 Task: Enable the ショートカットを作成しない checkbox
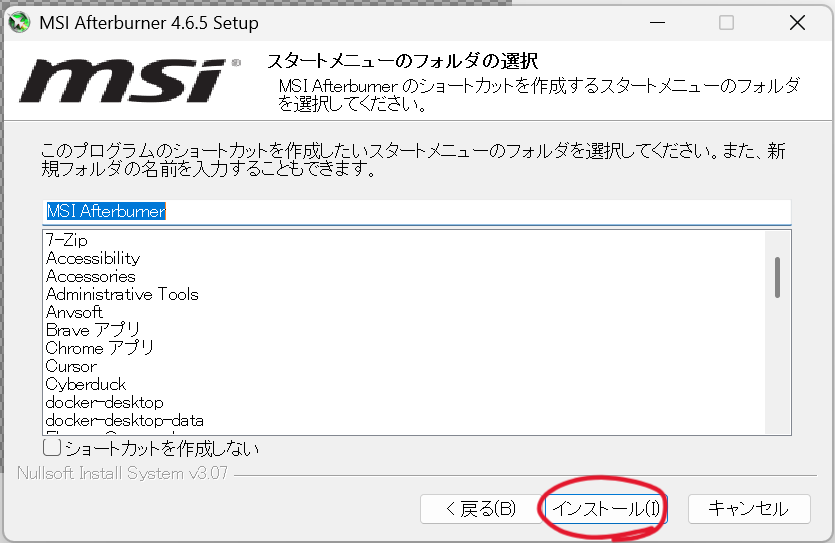[x=53, y=448]
